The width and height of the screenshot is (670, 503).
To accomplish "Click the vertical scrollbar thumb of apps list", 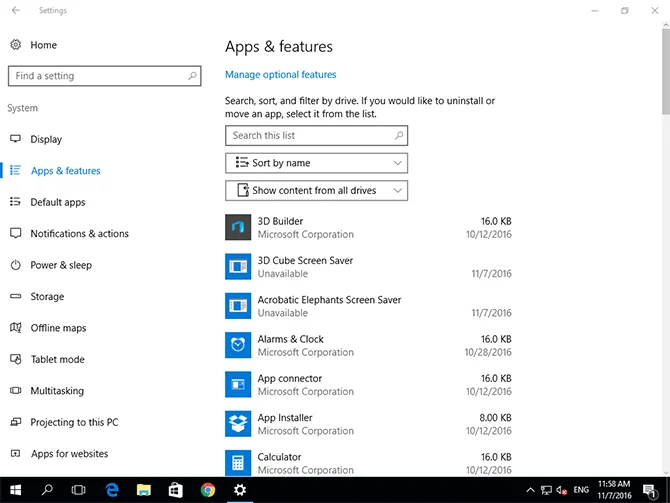I will click(666, 71).
